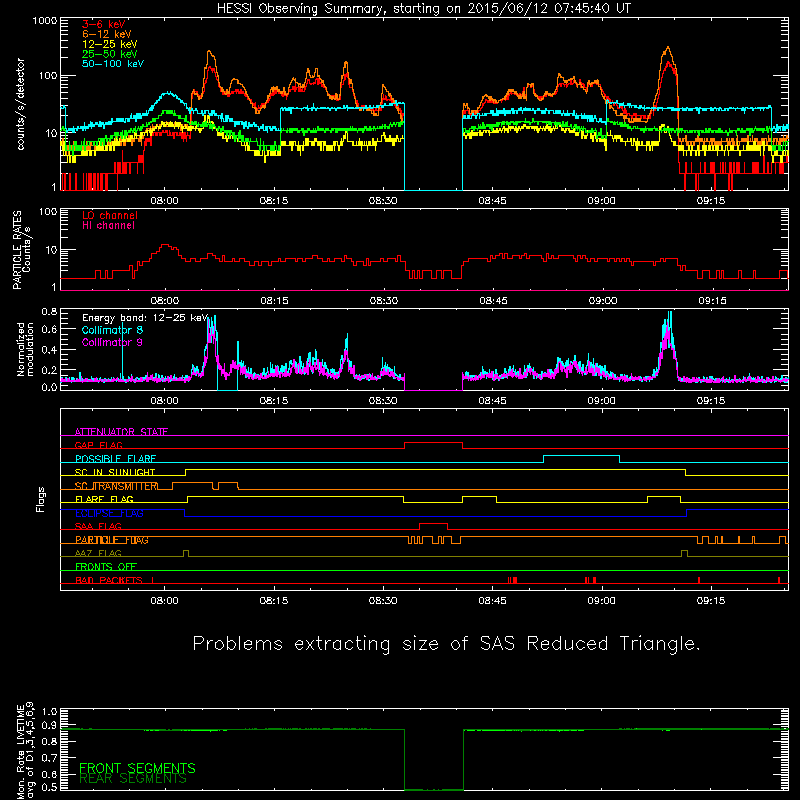This screenshot has height=800, width=800.
Task: Click the 09:15 tick label under flags panel
Action: (x=711, y=601)
